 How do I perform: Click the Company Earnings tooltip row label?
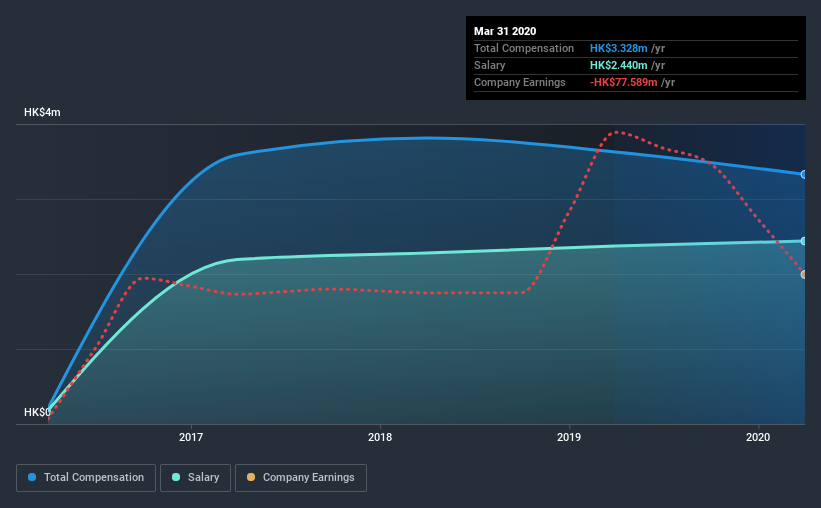tap(519, 82)
